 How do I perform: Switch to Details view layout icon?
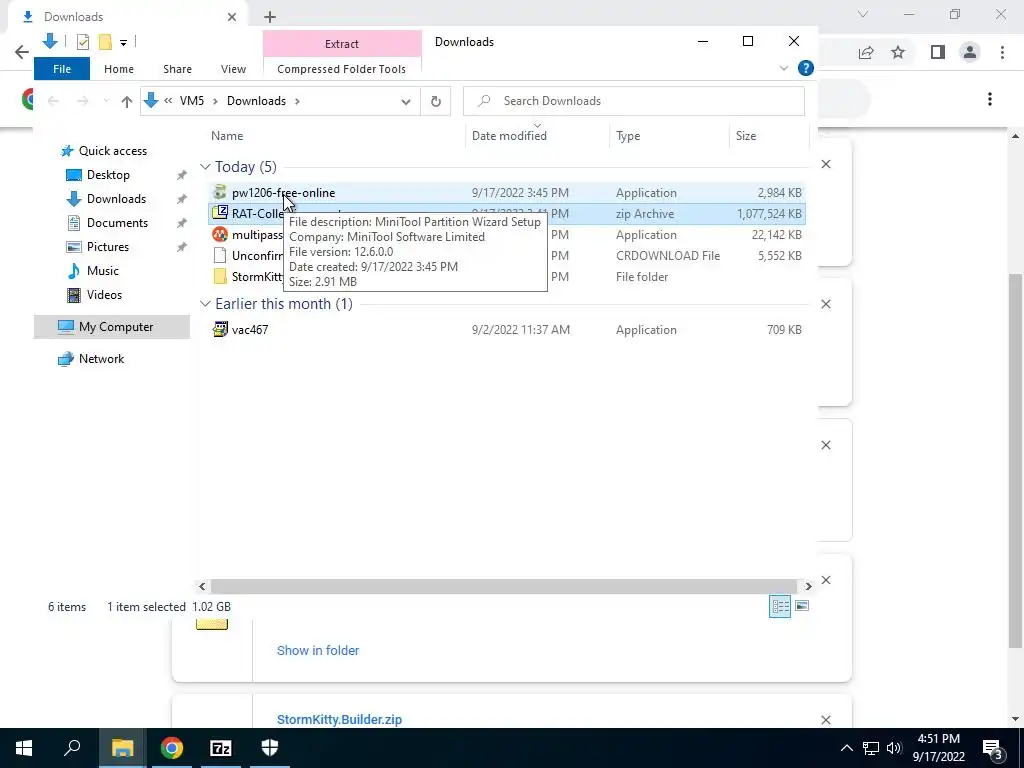click(780, 606)
